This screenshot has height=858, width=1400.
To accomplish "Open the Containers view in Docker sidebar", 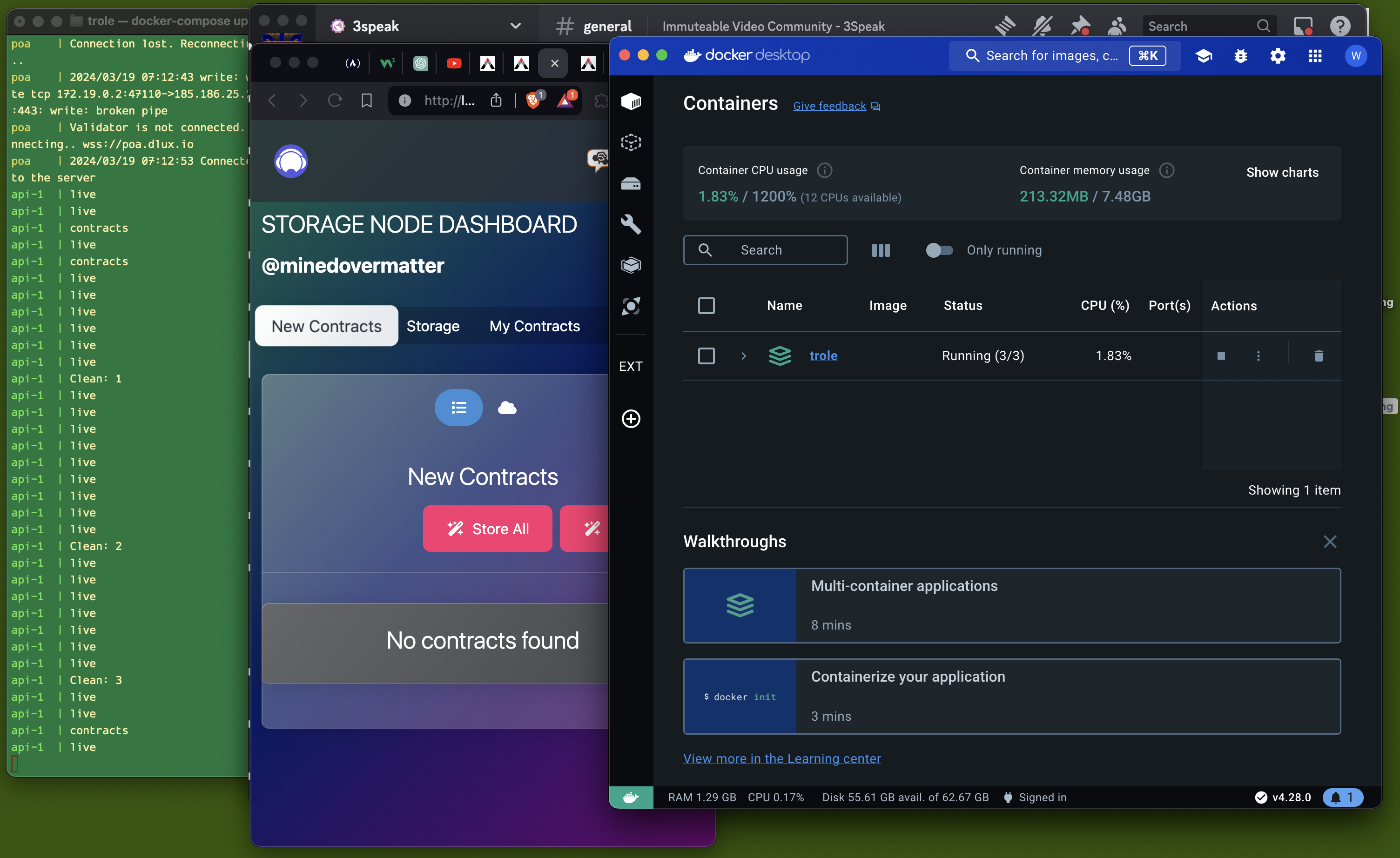I will click(x=631, y=101).
